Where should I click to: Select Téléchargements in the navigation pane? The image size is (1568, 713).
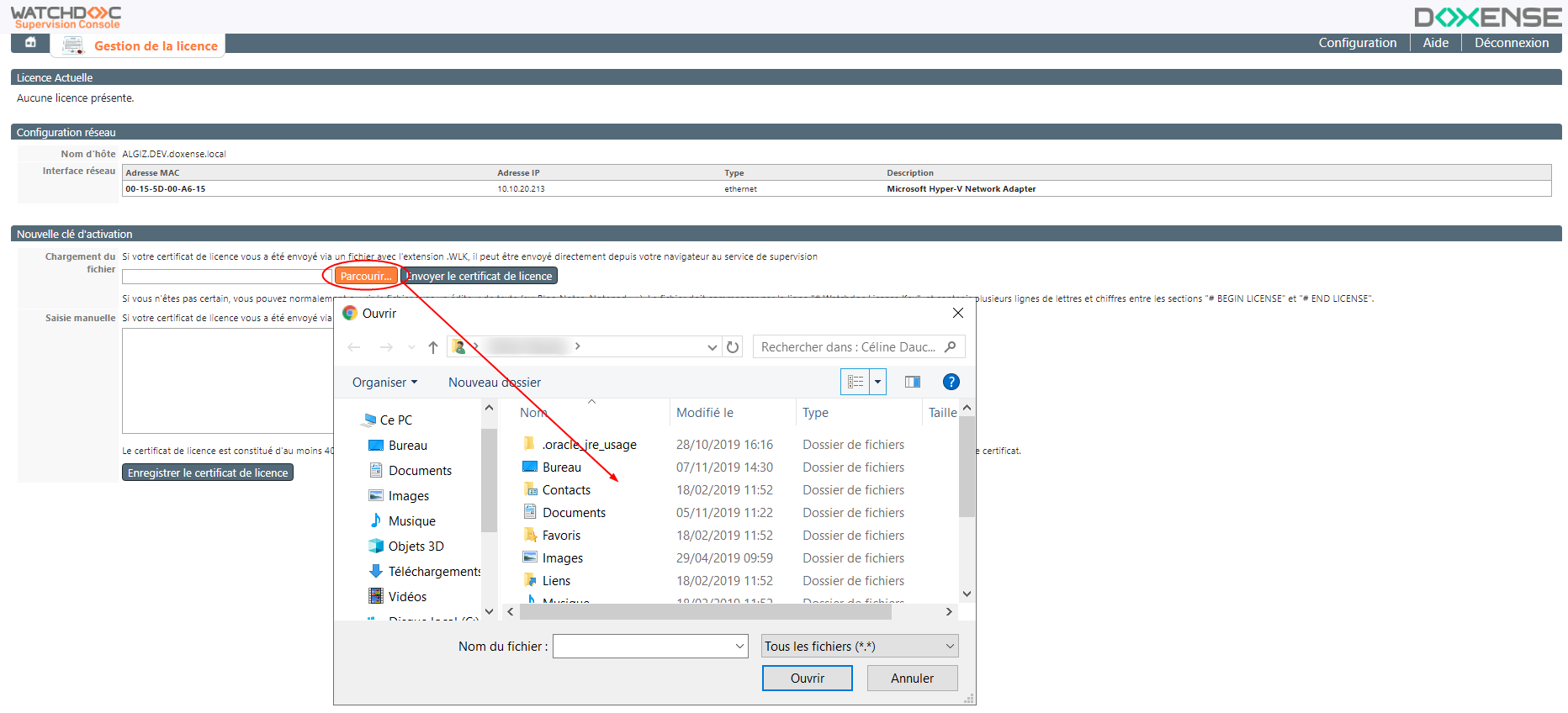coord(433,572)
